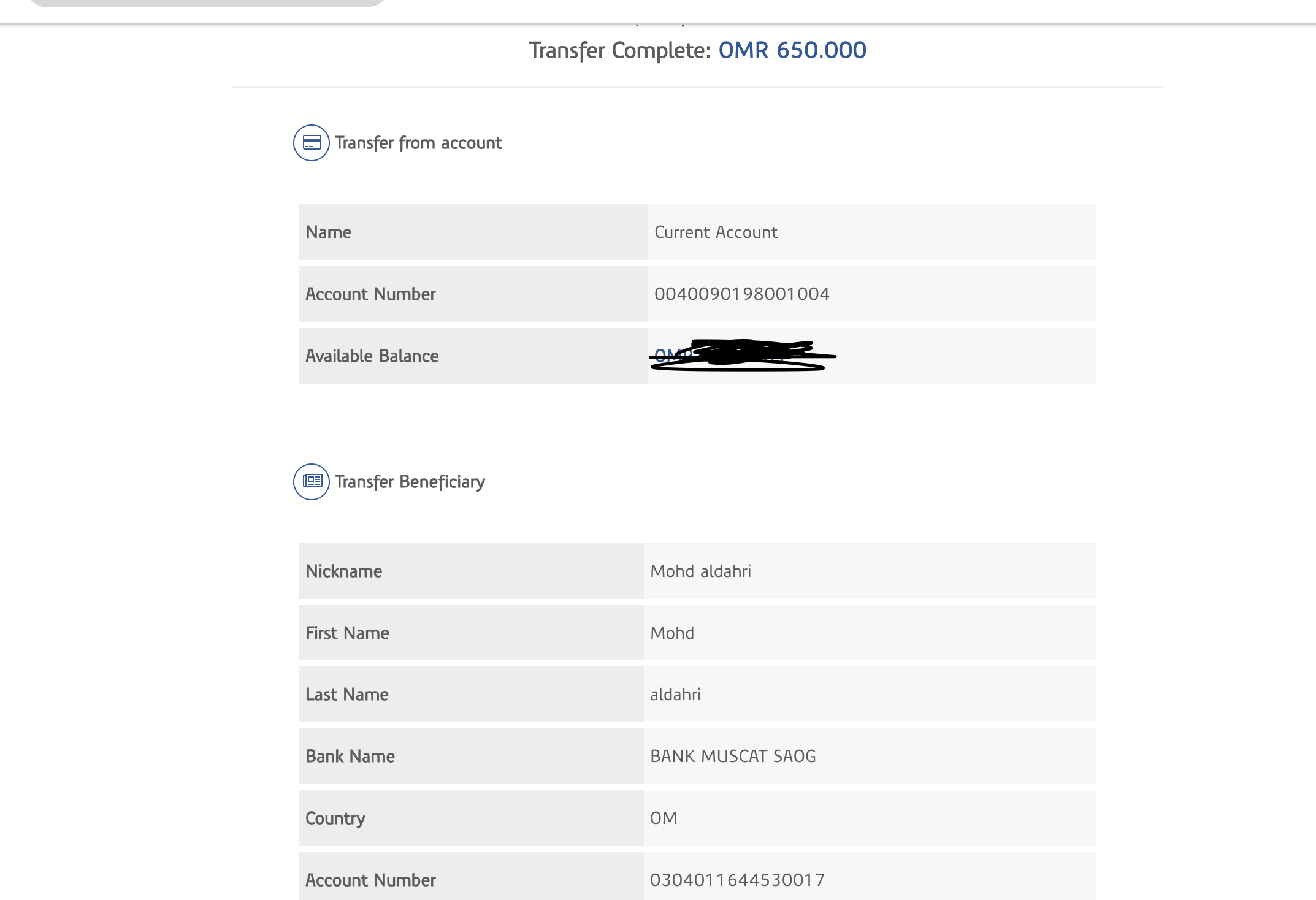Click the newspaper icon beside Transfer Beneficiary
The image size is (1316, 900).
pyautogui.click(x=312, y=482)
